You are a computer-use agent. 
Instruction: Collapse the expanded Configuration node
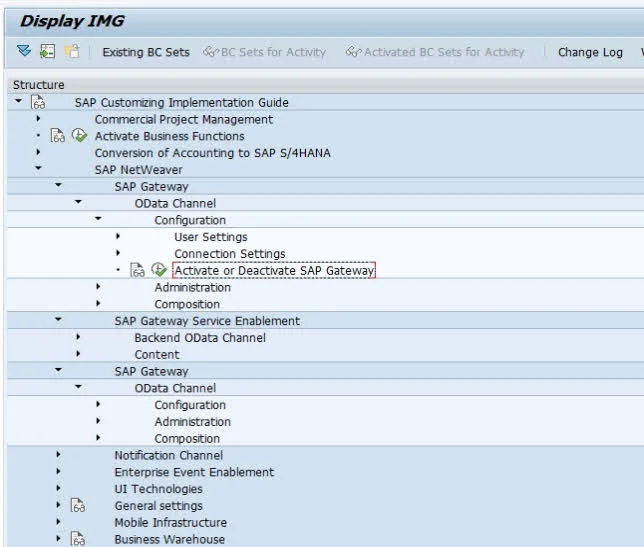[x=98, y=218]
